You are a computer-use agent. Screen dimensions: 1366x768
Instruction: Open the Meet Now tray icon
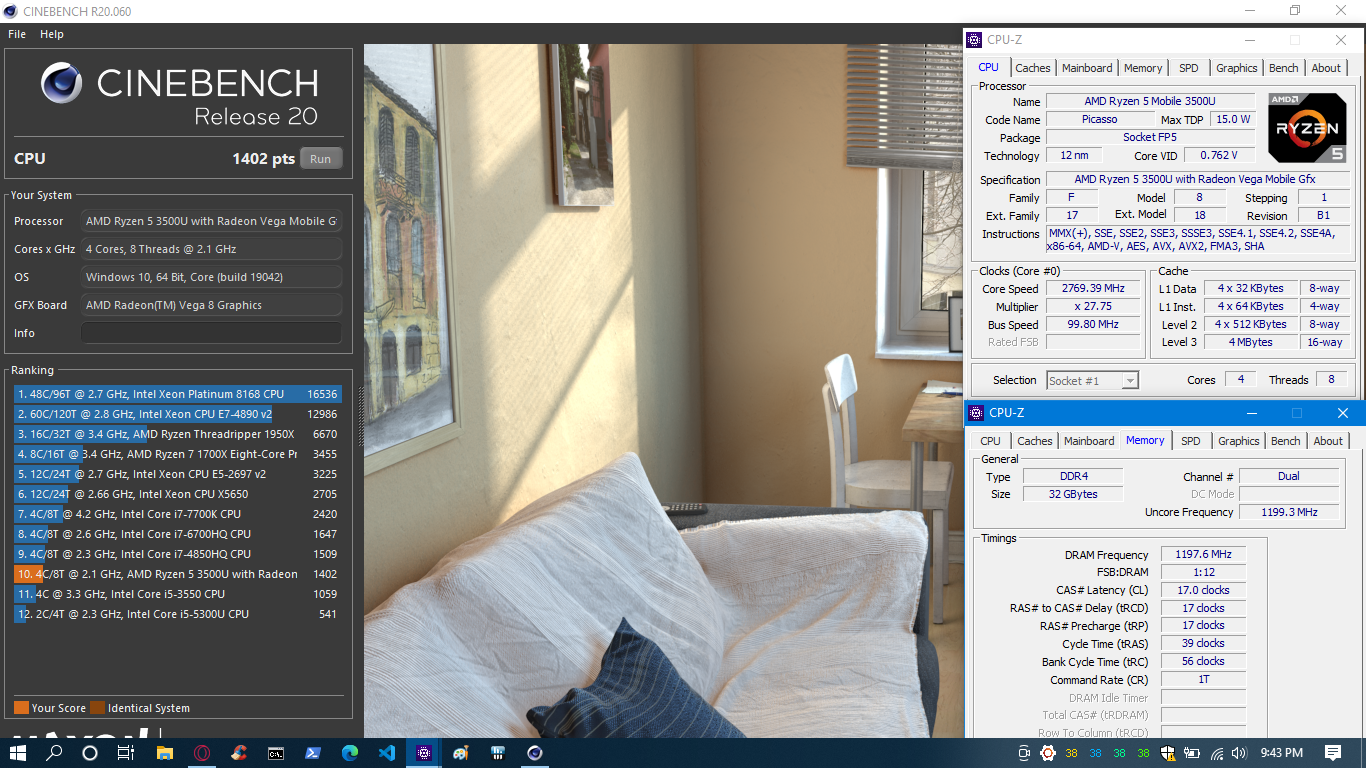(1024, 753)
